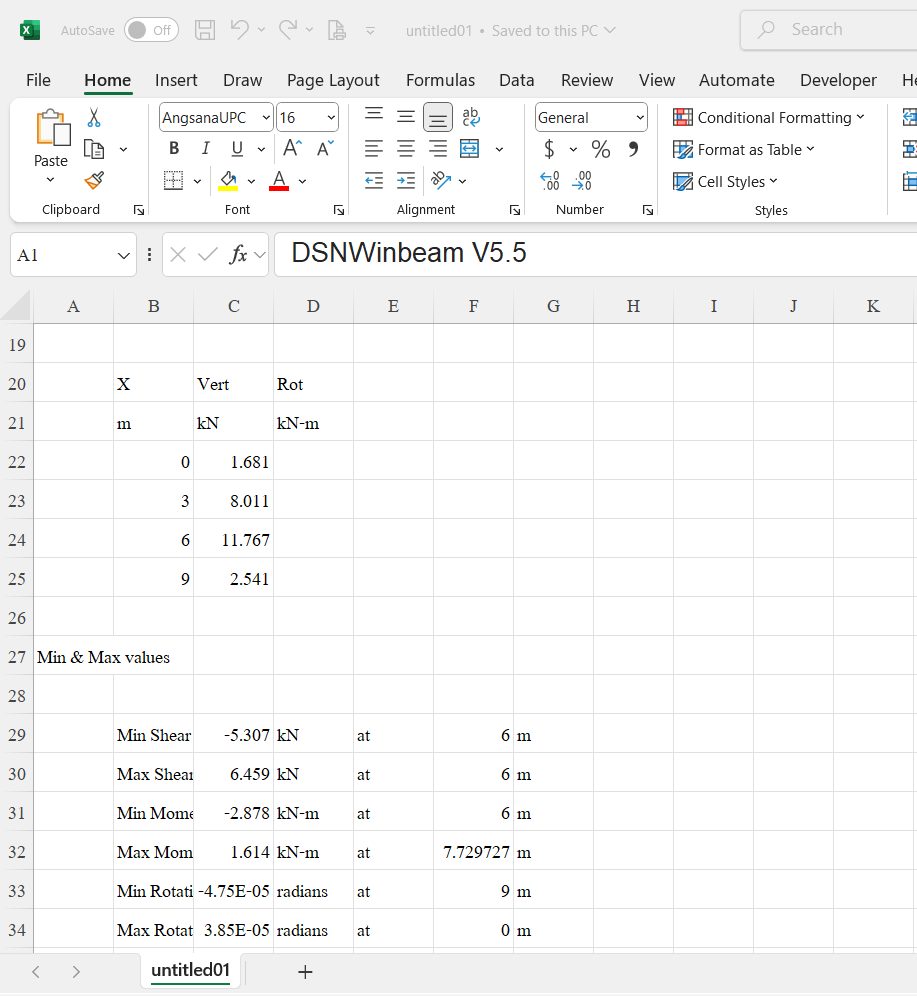Switch to Page Layout tab
Screen dimensions: 917x996
(x=333, y=80)
